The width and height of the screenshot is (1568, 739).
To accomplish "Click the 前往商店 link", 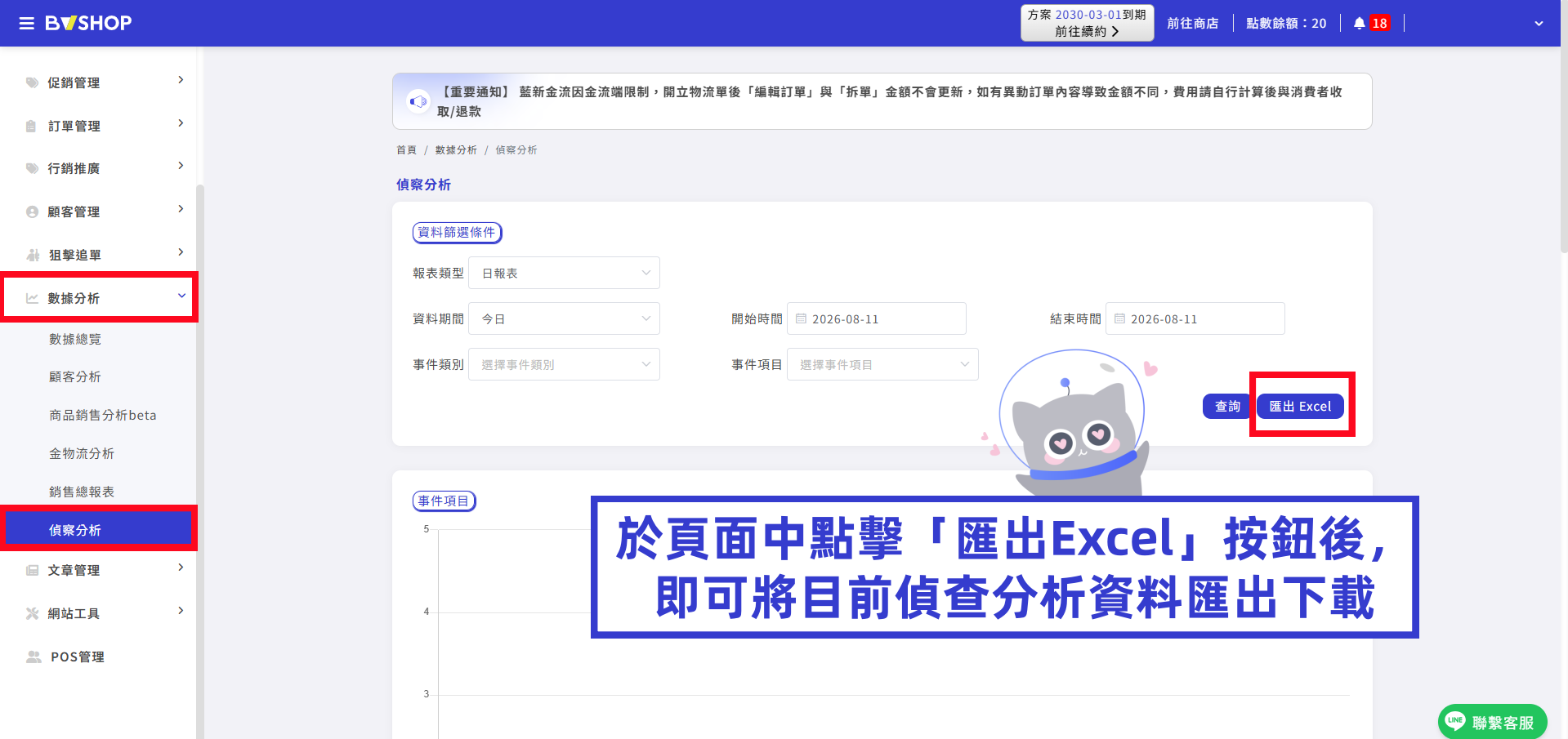I will [x=1193, y=24].
